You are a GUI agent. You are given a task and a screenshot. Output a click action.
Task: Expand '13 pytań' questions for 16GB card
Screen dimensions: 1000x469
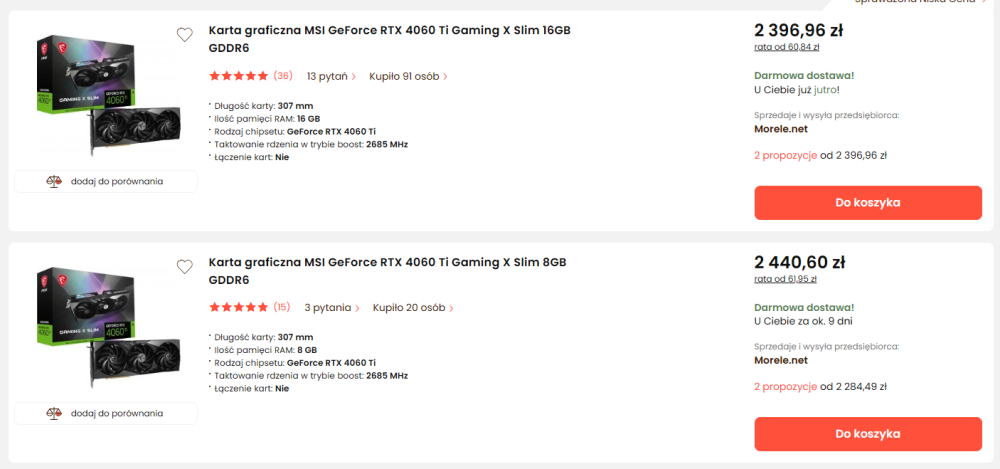click(x=331, y=76)
